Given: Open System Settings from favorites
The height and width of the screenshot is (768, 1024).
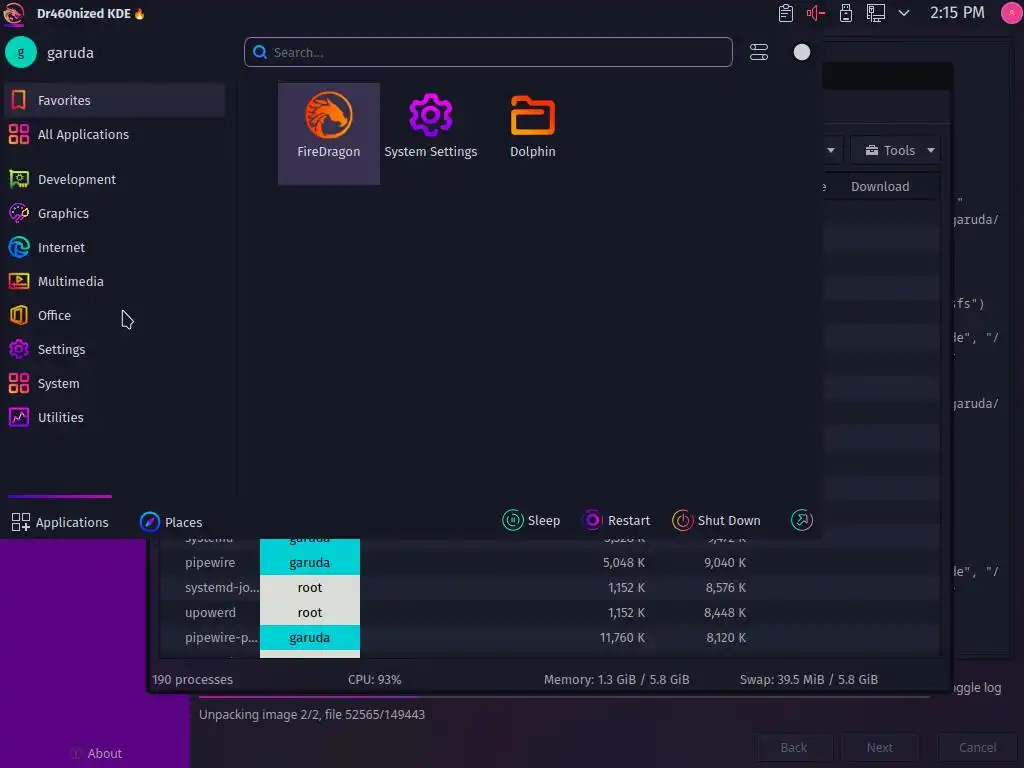Looking at the screenshot, I should 430,133.
